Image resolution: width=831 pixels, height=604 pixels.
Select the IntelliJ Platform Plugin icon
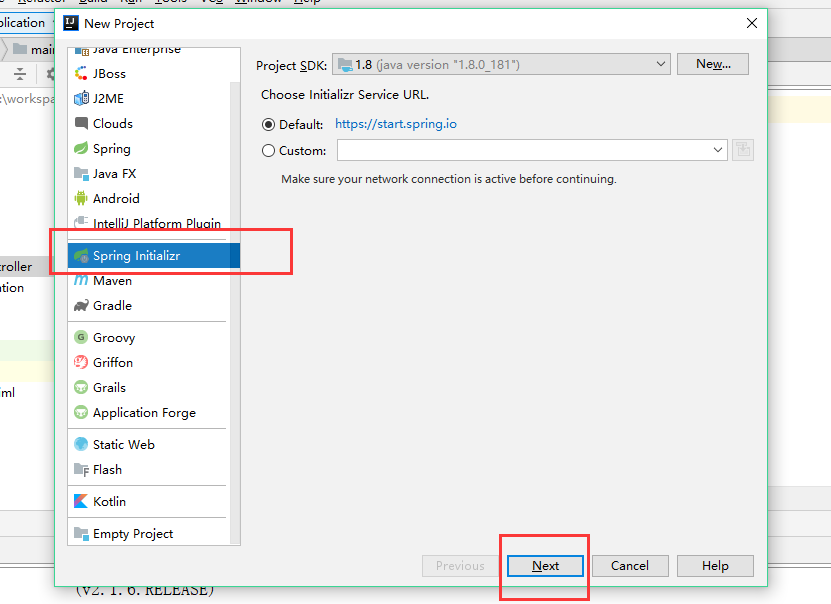point(81,222)
